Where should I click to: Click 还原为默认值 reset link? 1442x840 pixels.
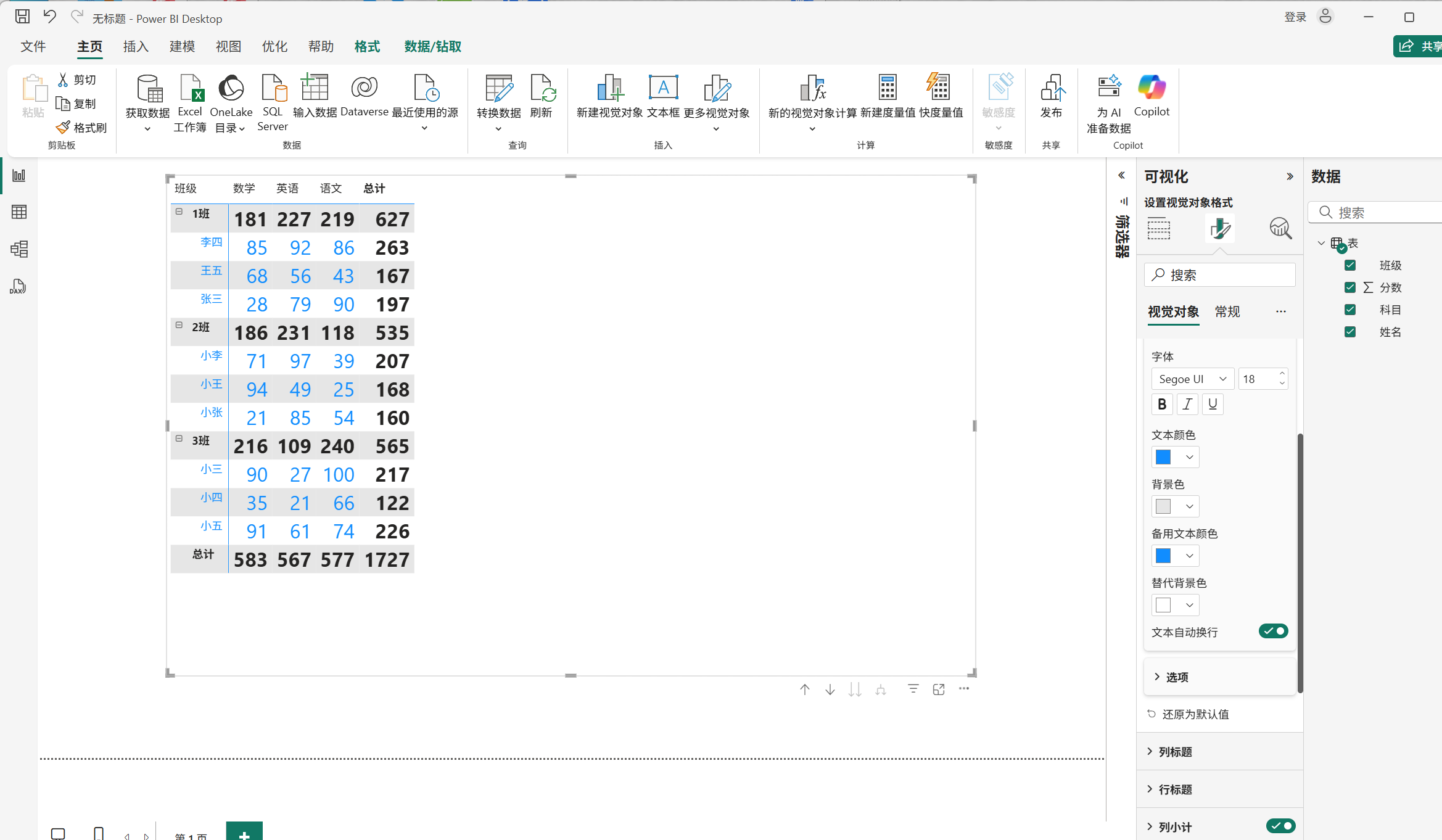[1195, 714]
